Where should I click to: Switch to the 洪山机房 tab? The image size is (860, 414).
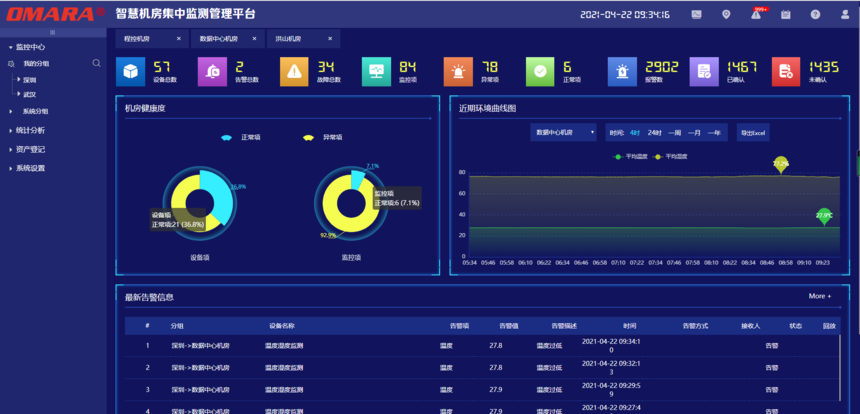tap(288, 39)
